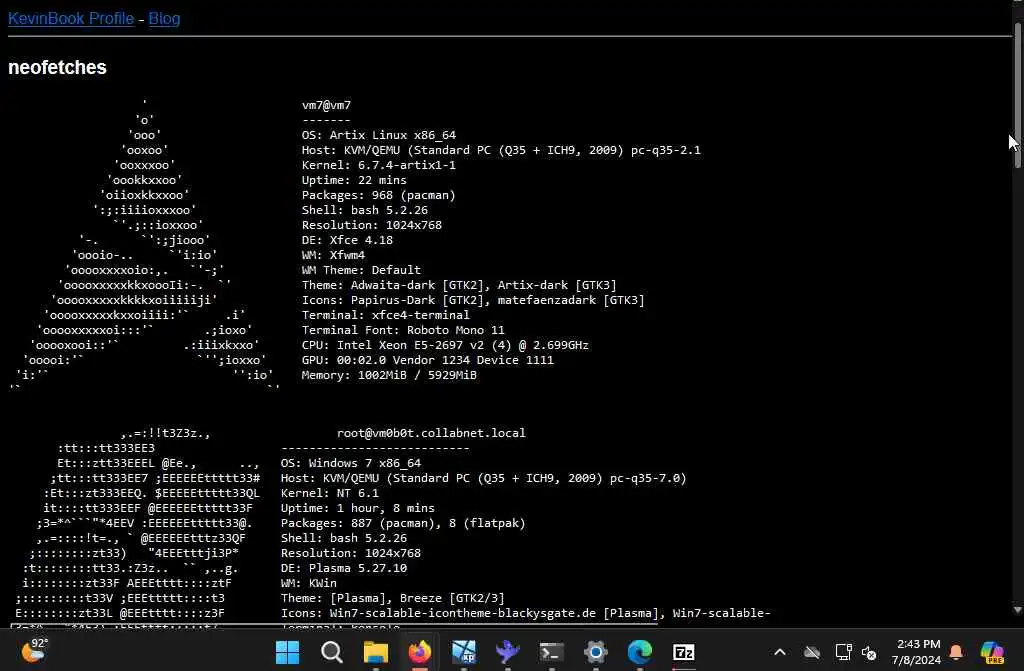
Task: Switch to Firefox in the taskbar
Action: pyautogui.click(x=420, y=652)
